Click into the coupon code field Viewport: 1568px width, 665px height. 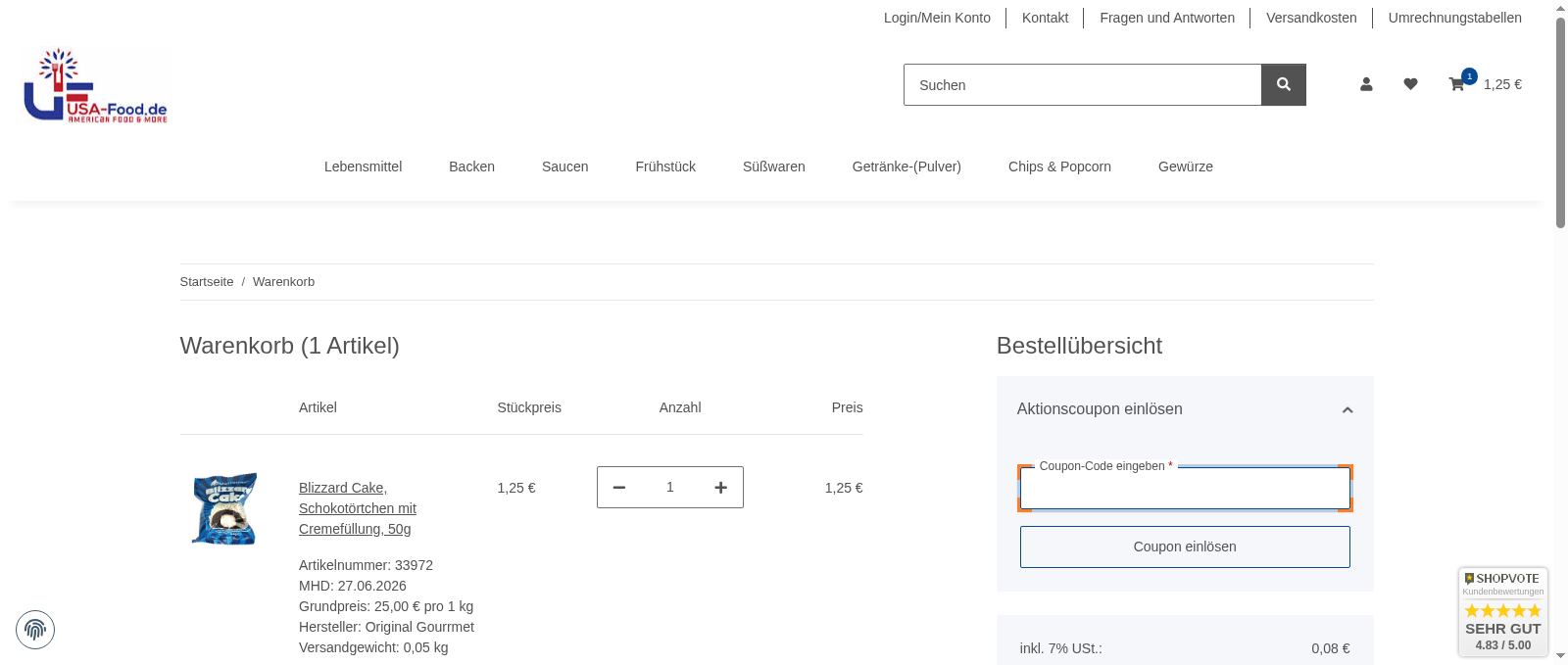1185,490
